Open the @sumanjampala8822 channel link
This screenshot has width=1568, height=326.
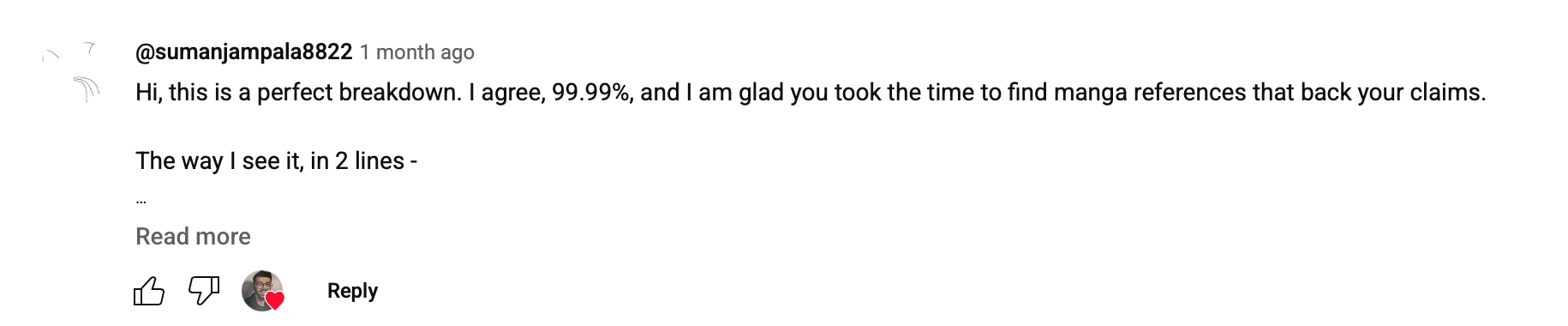click(244, 52)
